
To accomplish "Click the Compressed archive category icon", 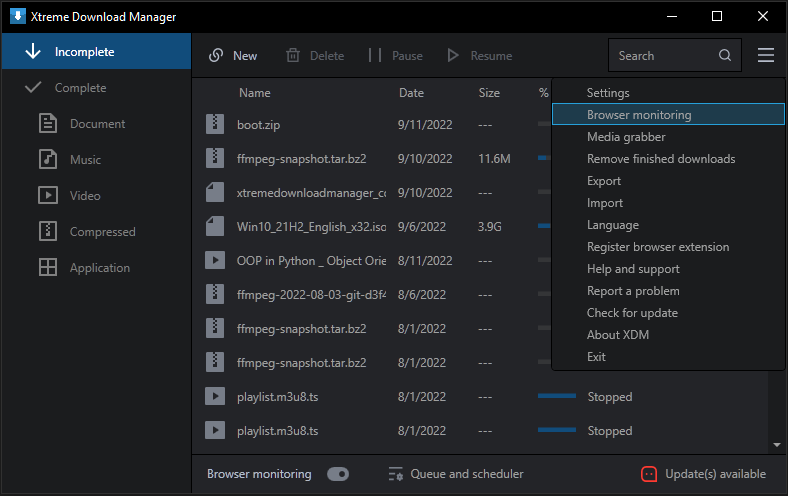I will pyautogui.click(x=48, y=231).
